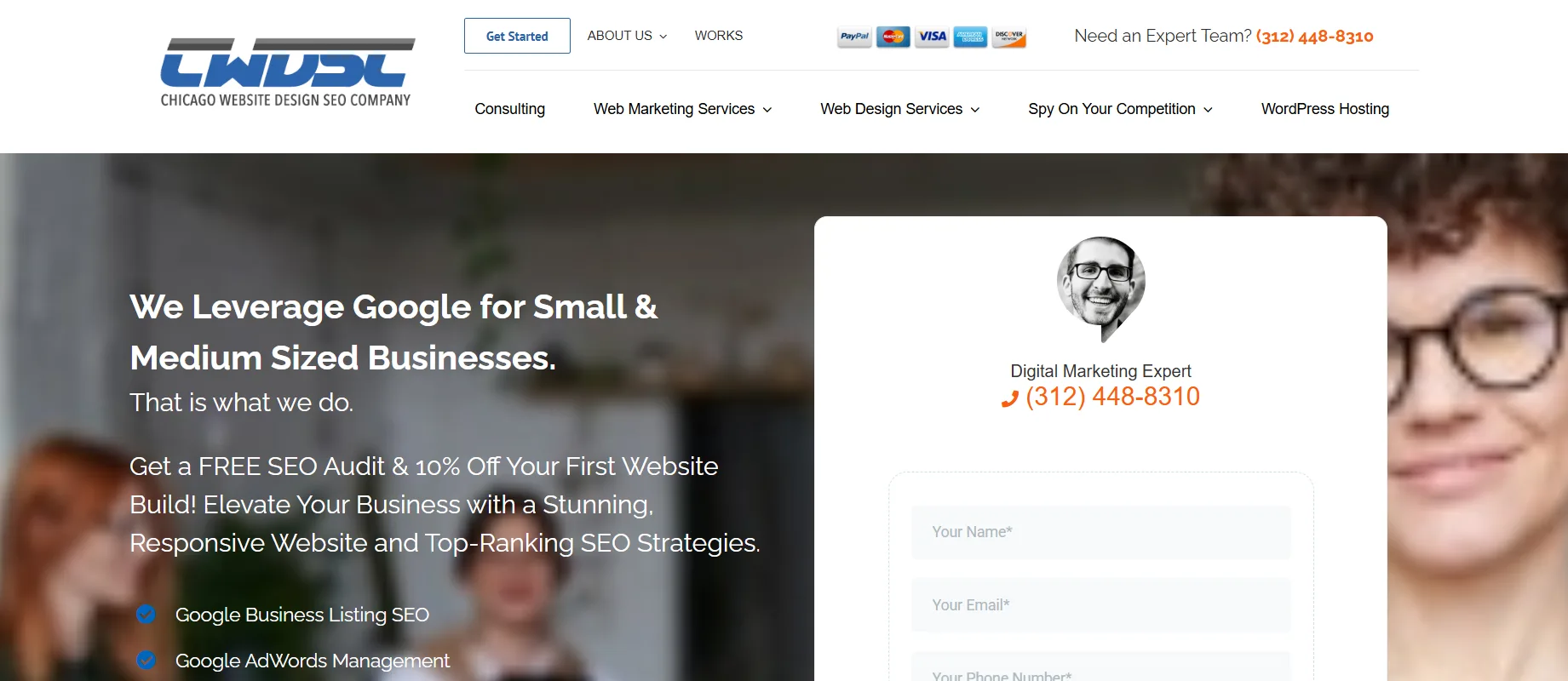Image resolution: width=1568 pixels, height=681 pixels.
Task: Select the Discover Network payment icon
Action: (1008, 37)
